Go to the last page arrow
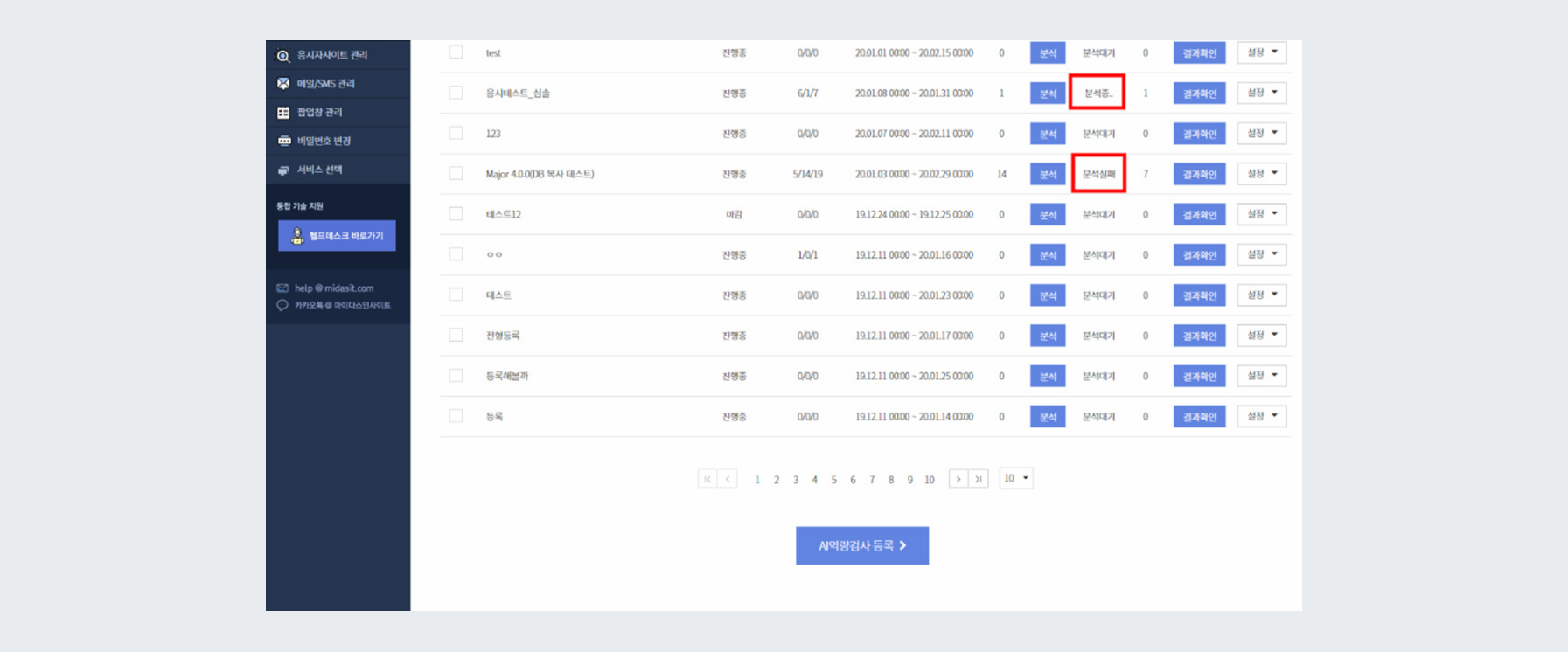Image resolution: width=1568 pixels, height=652 pixels. coord(979,479)
